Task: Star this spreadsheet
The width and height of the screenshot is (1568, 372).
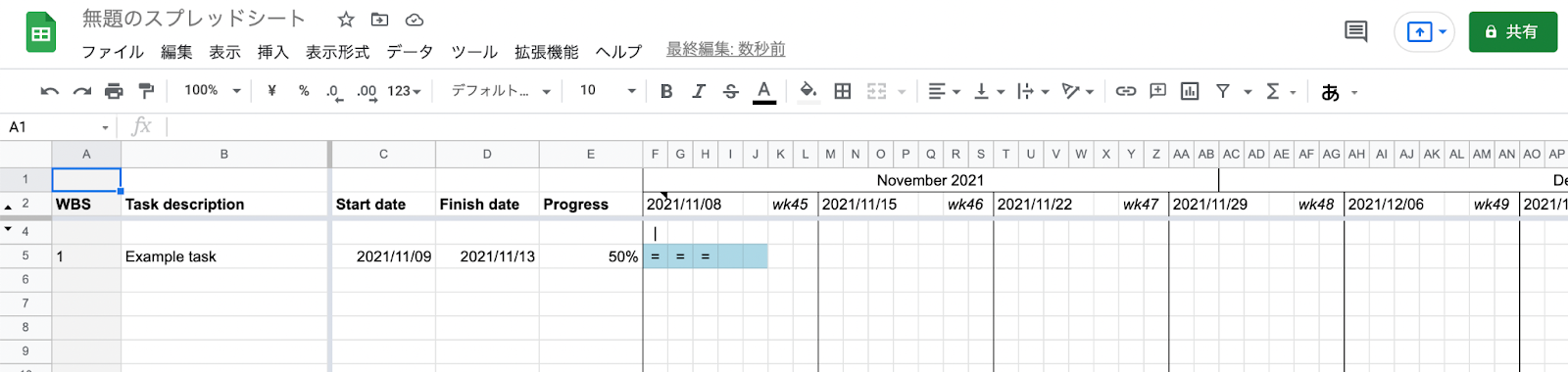Action: pos(346,20)
